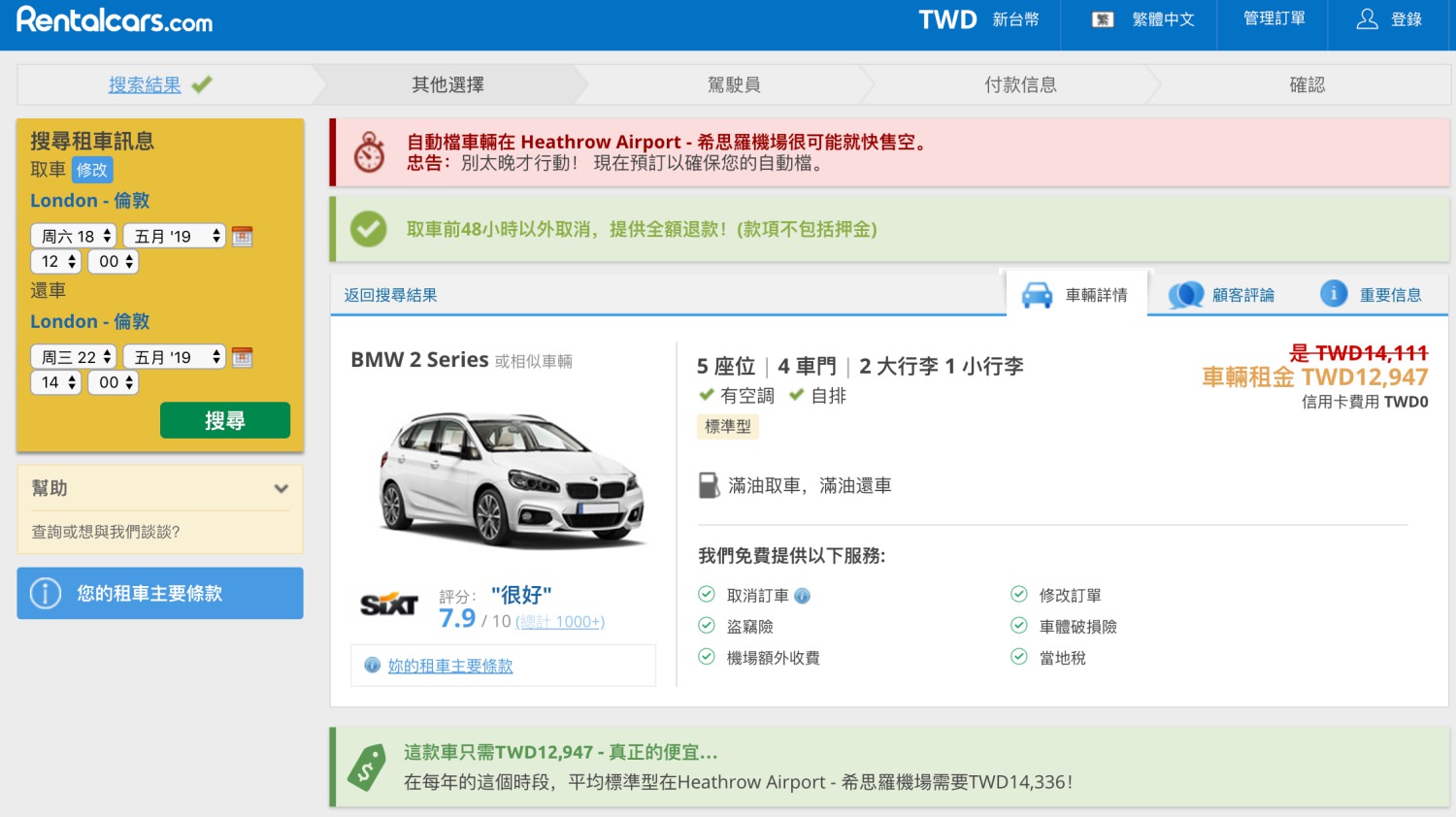Viewport: 1456px width, 817px height.
Task: Open drop-off day dropdown showing 周三 22
Action: (74, 357)
